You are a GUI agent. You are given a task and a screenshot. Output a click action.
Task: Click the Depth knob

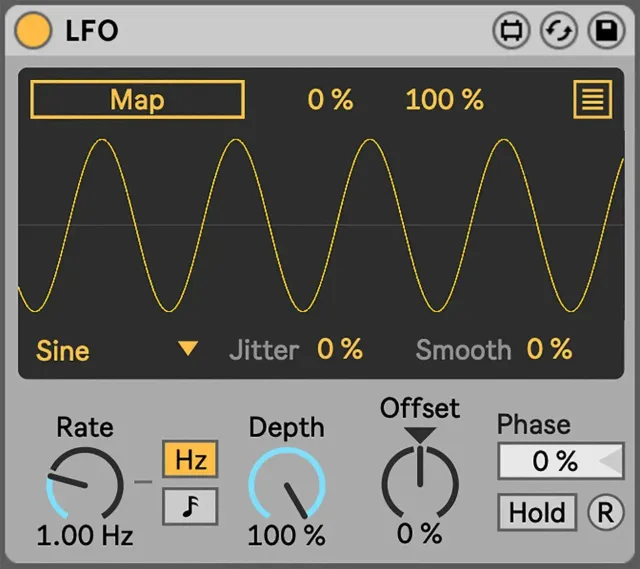[x=287, y=484]
